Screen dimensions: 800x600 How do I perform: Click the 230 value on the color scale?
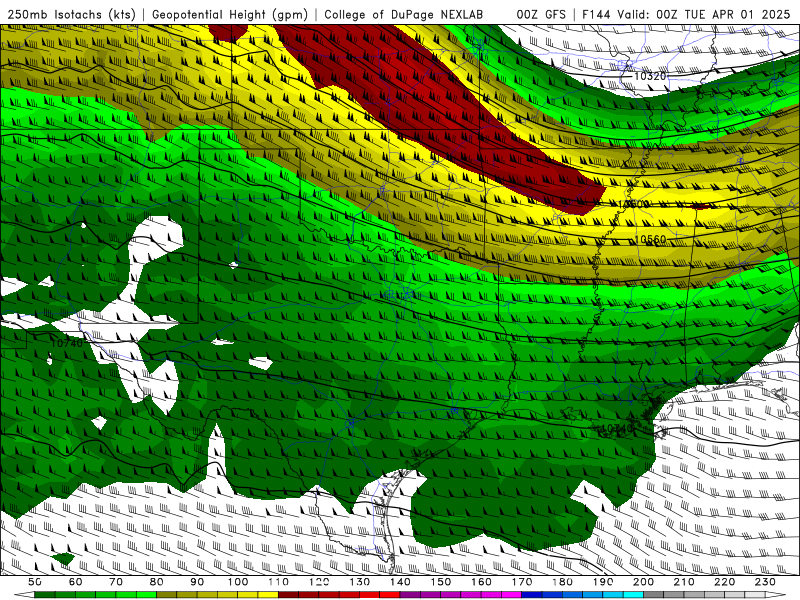[765, 582]
